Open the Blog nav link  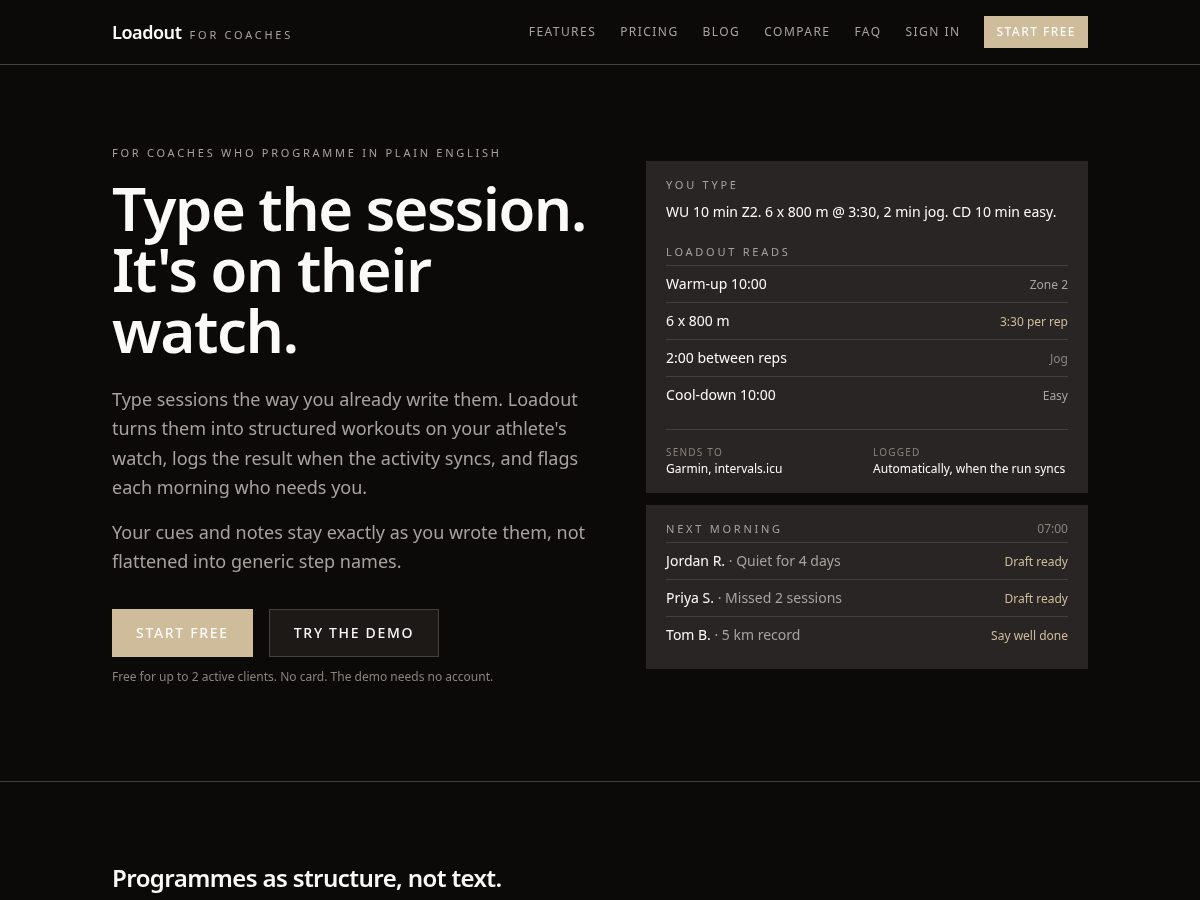(721, 32)
